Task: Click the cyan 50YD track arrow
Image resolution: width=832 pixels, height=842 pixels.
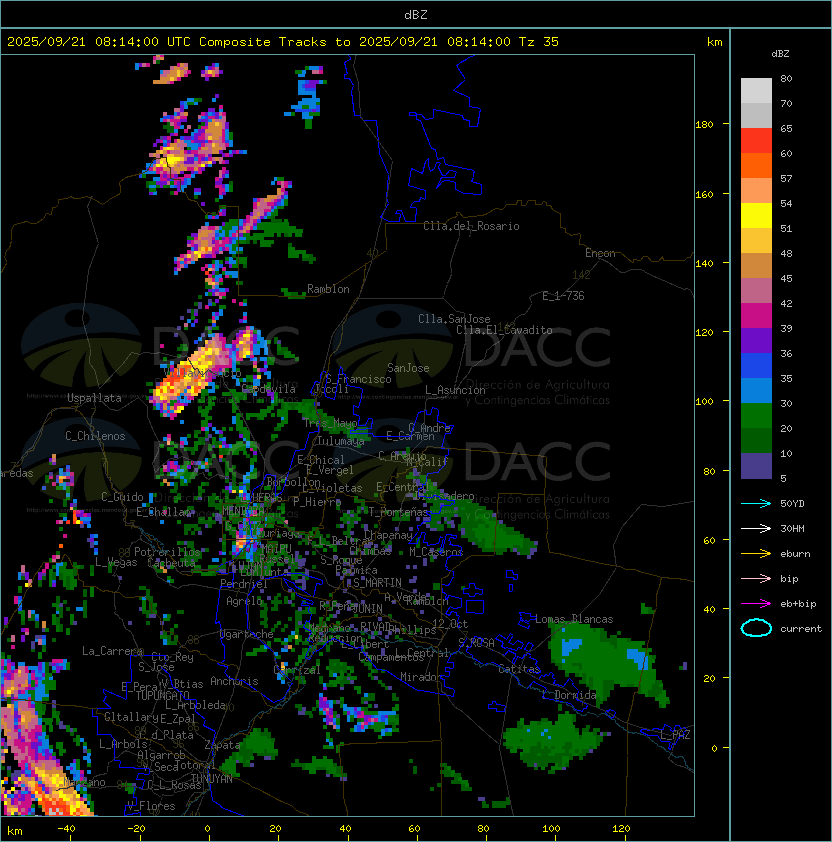Action: (756, 503)
